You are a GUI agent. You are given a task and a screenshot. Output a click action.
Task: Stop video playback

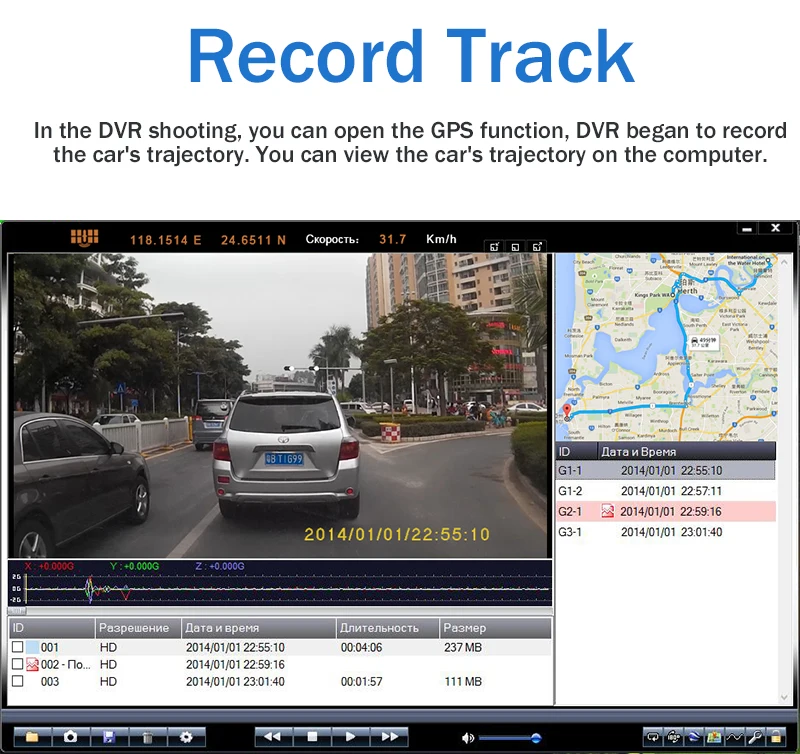pos(312,737)
